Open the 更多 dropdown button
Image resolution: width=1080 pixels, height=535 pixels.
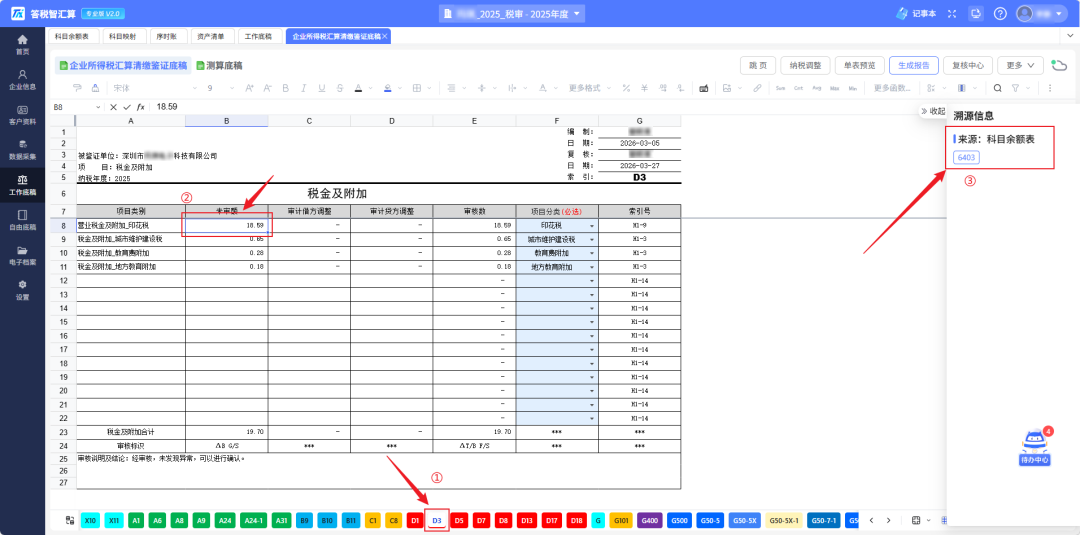coord(1021,65)
